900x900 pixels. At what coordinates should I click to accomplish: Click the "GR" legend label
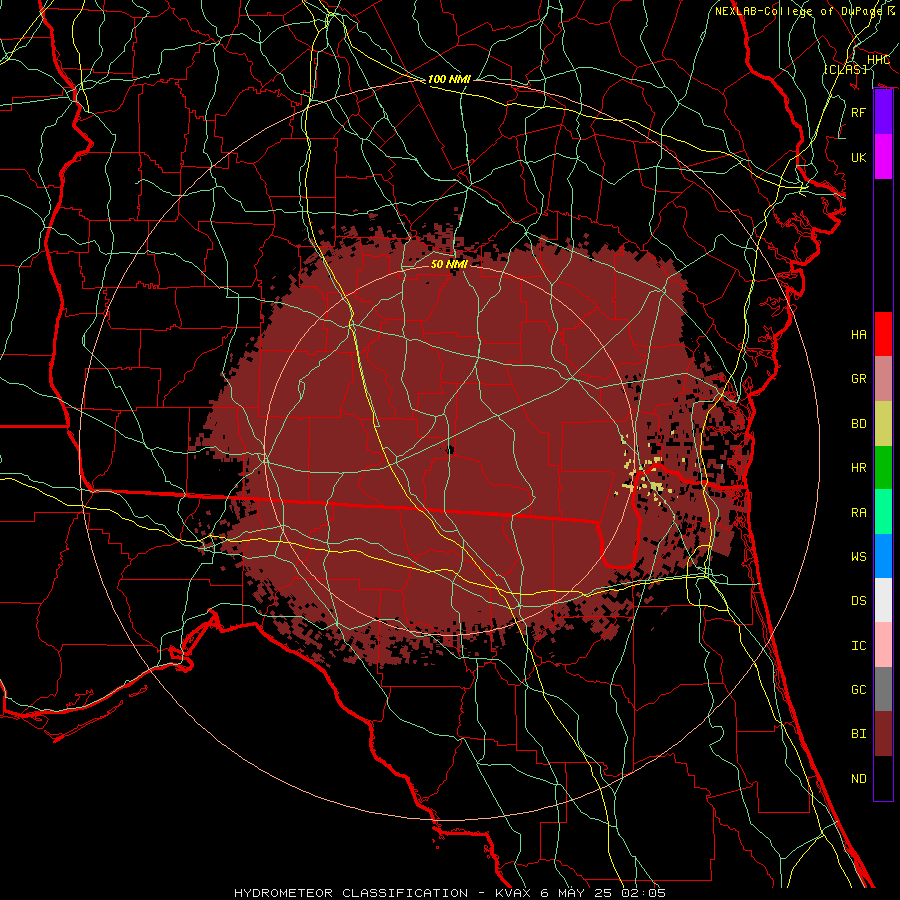point(859,379)
